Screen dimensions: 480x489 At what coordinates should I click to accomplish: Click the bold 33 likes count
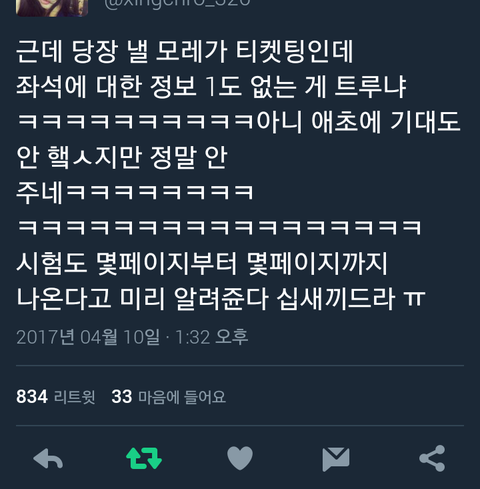tap(122, 397)
